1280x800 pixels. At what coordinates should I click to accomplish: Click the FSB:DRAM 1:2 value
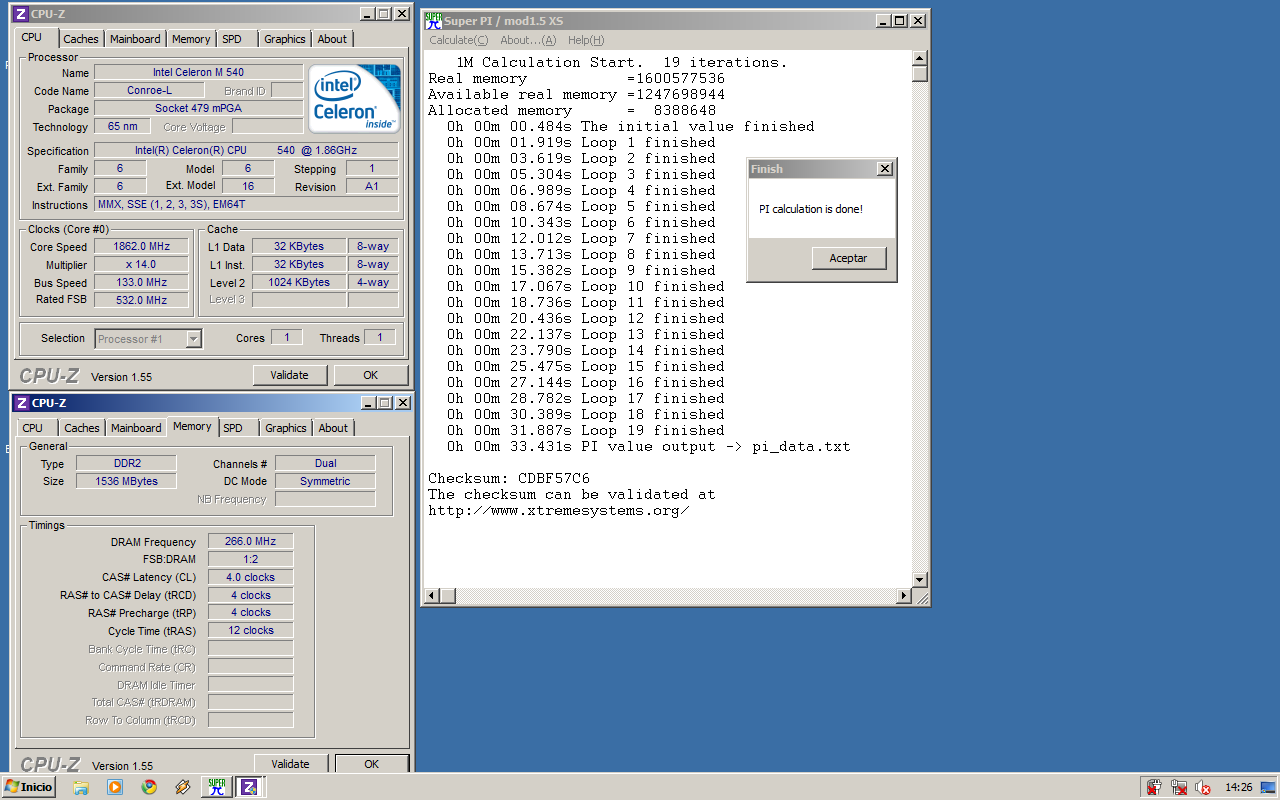pyautogui.click(x=250, y=560)
